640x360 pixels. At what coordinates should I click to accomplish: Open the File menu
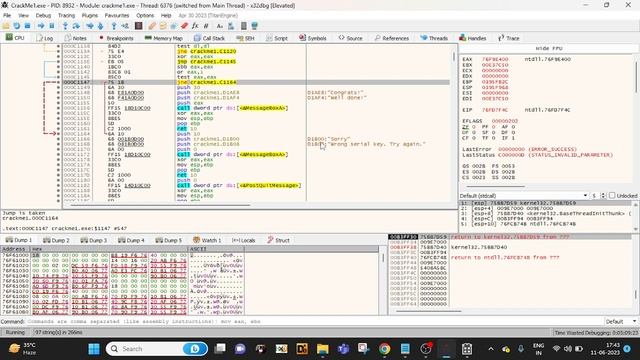[x=7, y=15]
